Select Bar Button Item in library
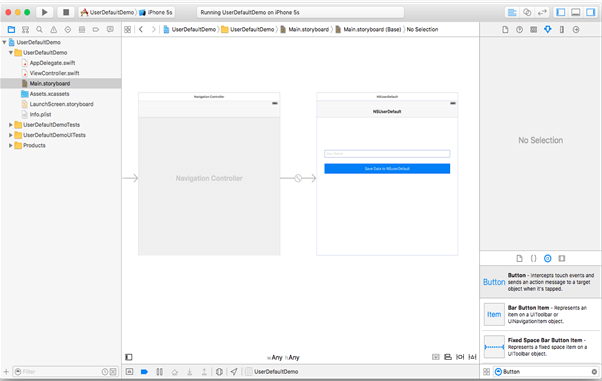 pyautogui.click(x=541, y=314)
